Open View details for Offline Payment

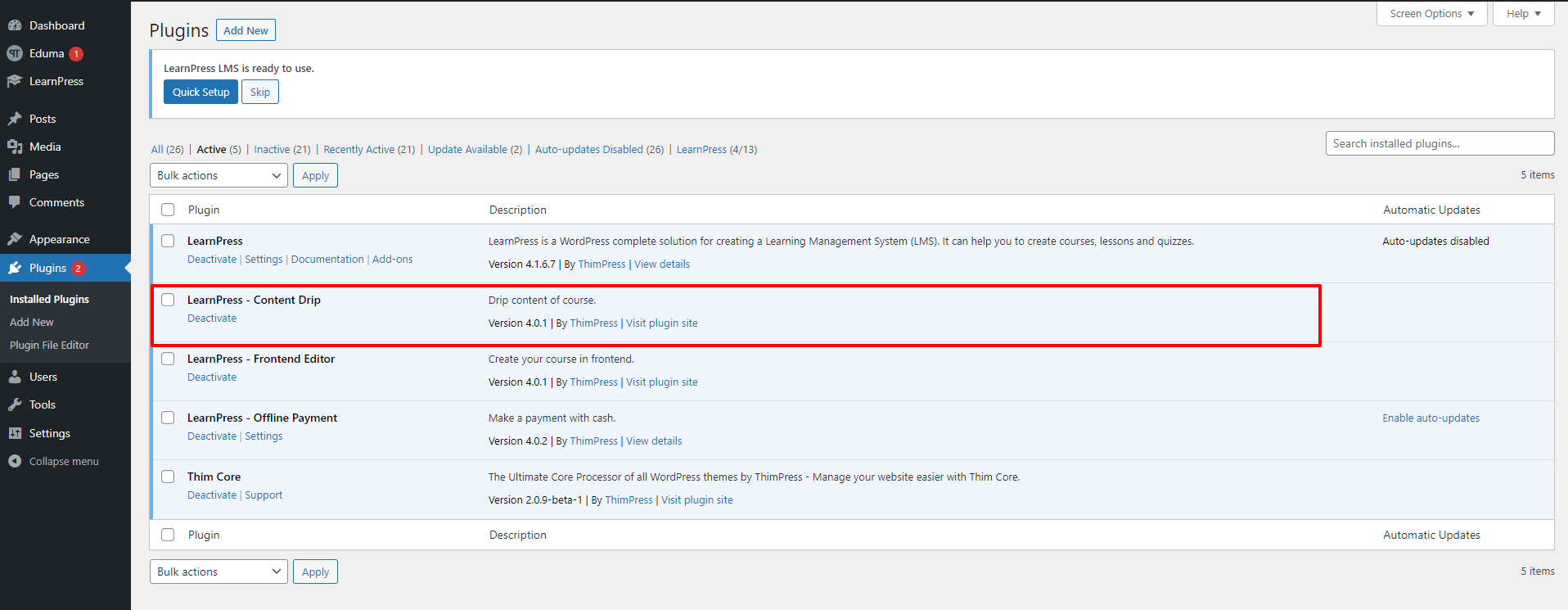[x=654, y=441]
